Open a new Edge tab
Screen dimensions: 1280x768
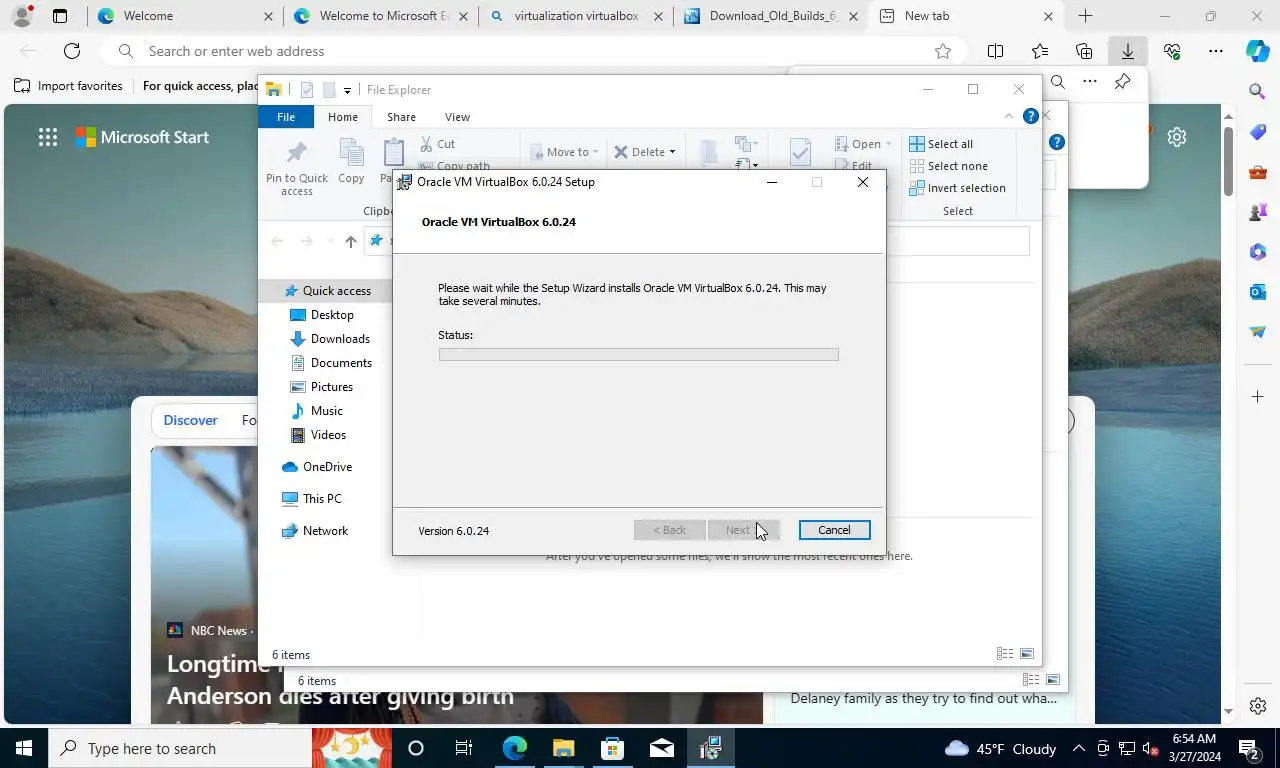(1085, 16)
